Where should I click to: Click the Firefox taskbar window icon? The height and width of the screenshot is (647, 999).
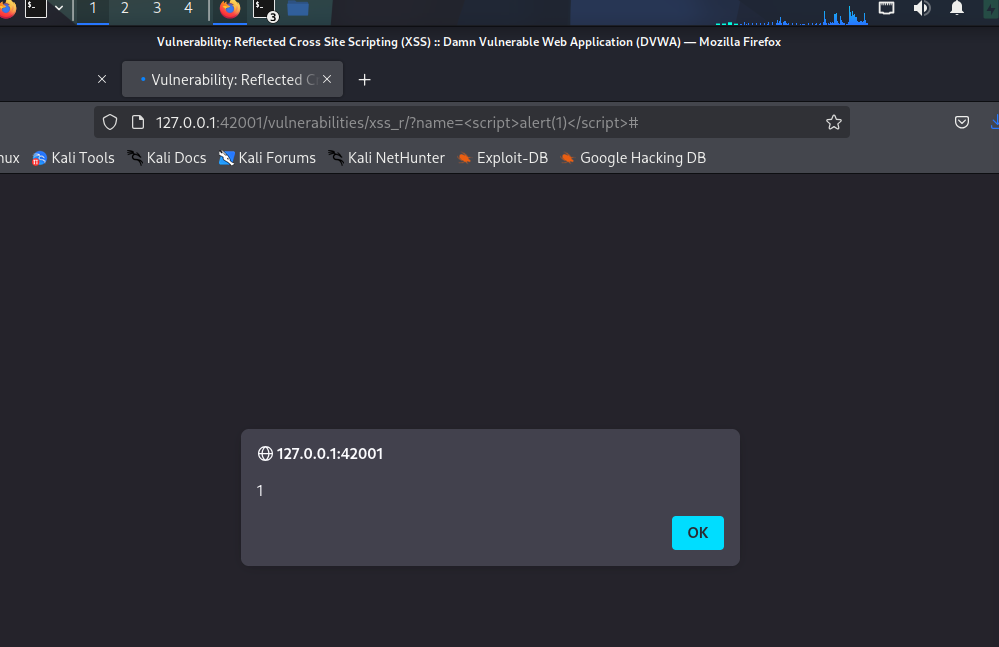(x=229, y=9)
